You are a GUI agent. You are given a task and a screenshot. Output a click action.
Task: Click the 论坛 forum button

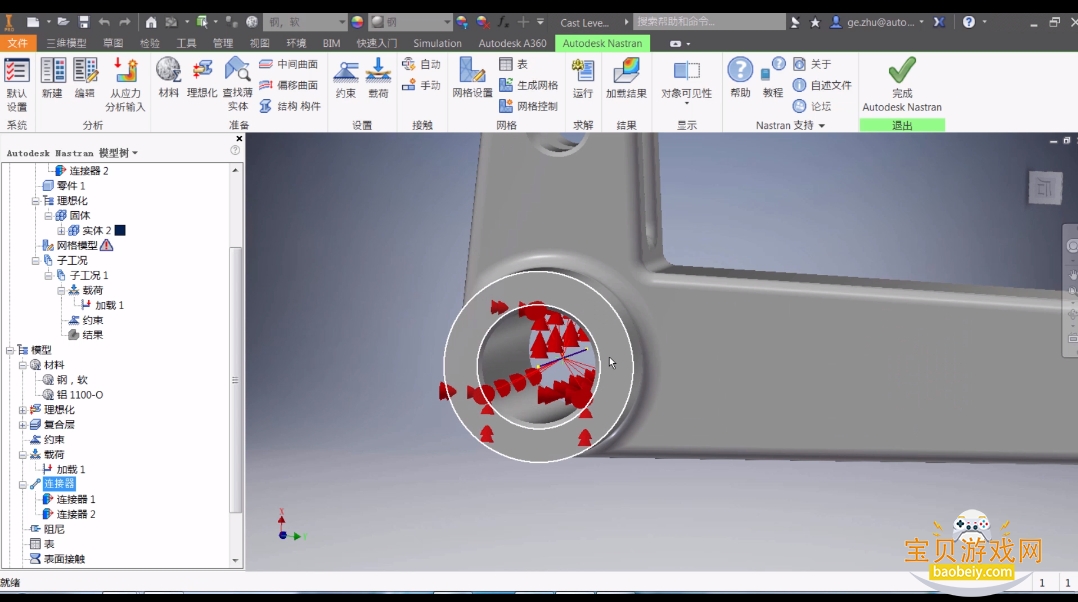[x=813, y=106]
